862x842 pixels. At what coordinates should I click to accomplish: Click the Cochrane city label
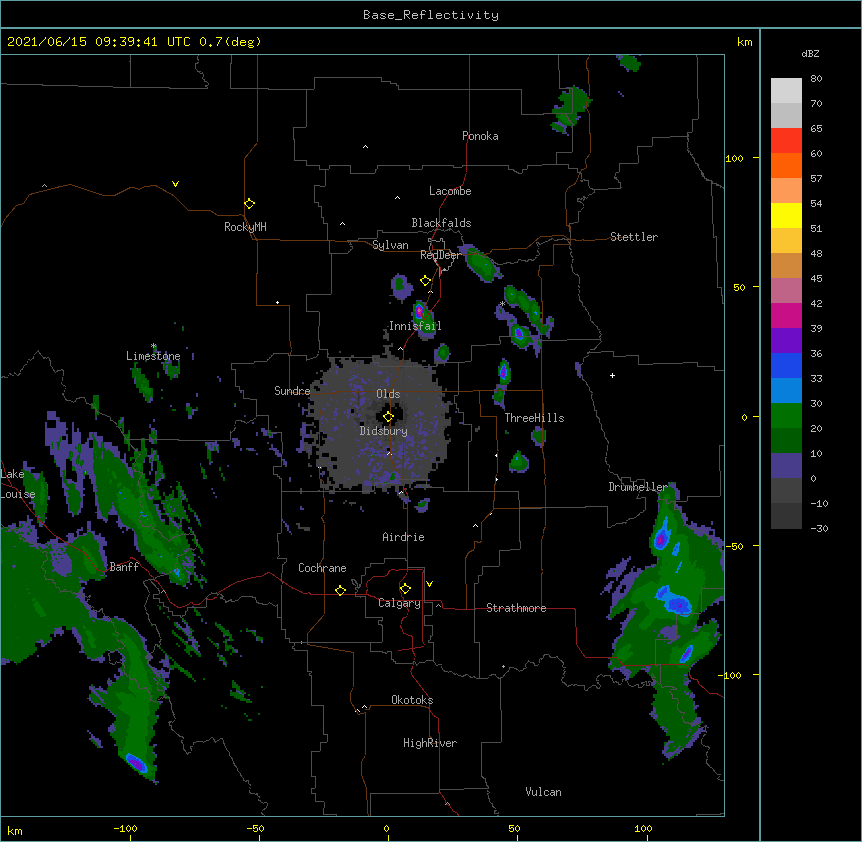click(322, 568)
